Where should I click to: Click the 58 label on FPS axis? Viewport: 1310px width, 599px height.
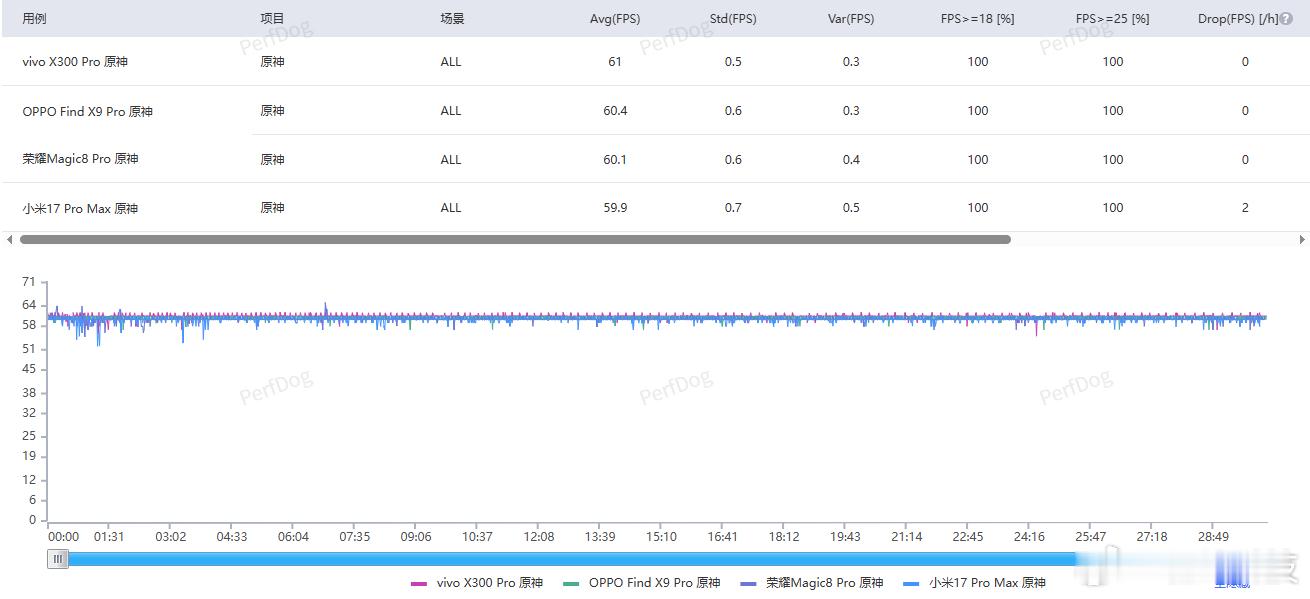click(28, 326)
